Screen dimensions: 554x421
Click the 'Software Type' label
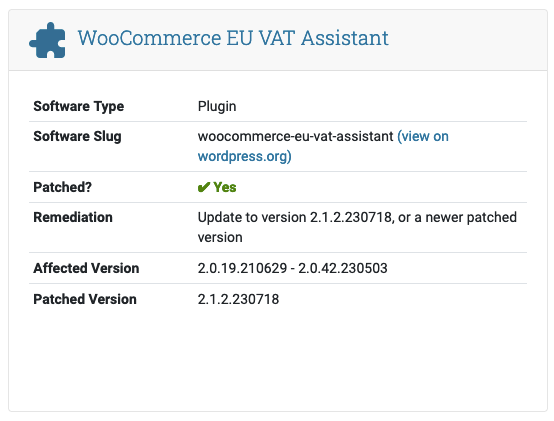click(79, 106)
